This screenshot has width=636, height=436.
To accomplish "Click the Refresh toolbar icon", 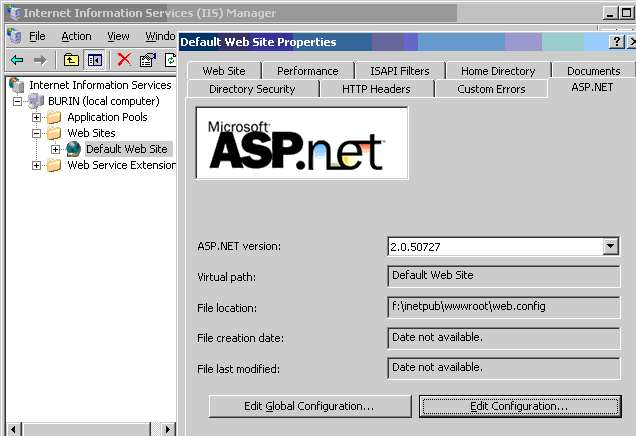I will tap(170, 60).
